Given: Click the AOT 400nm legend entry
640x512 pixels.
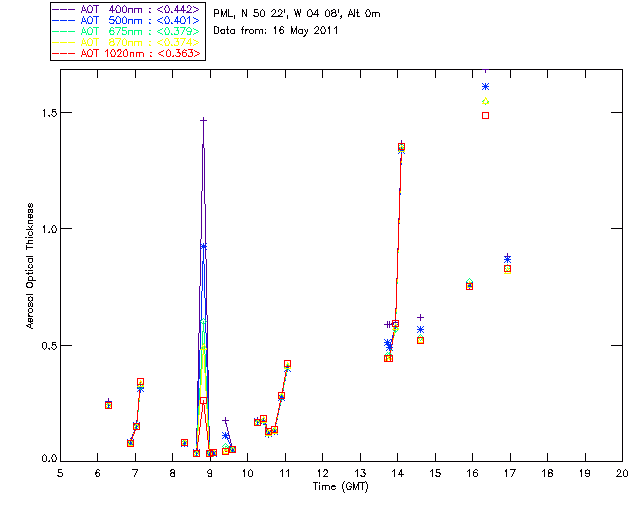Looking at the screenshot, I should pos(126,9).
